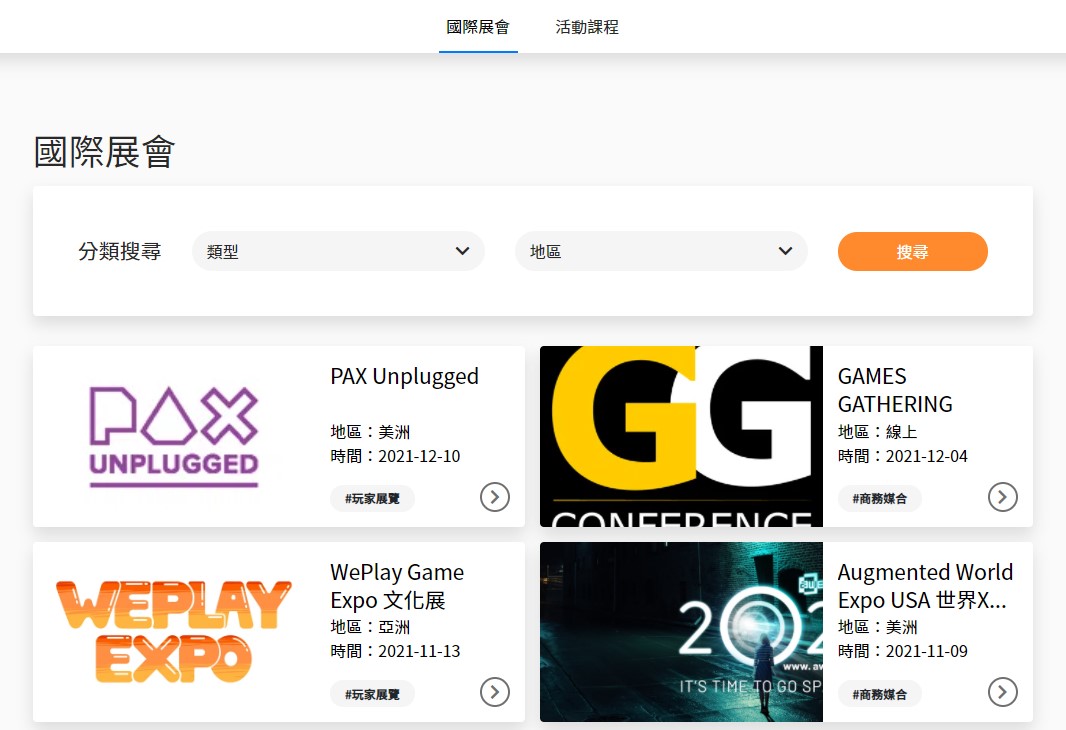The image size is (1066, 730).
Task: Click the date 2021-12-04 text
Action: click(927, 456)
